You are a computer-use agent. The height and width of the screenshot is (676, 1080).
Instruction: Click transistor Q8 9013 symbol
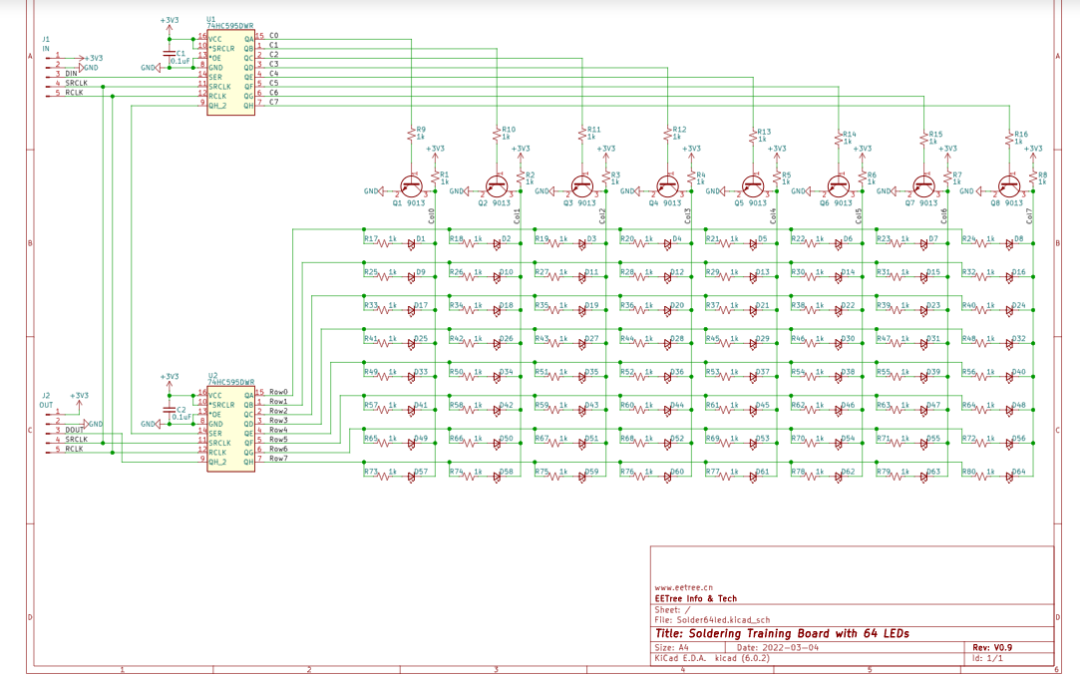[x=1008, y=187]
